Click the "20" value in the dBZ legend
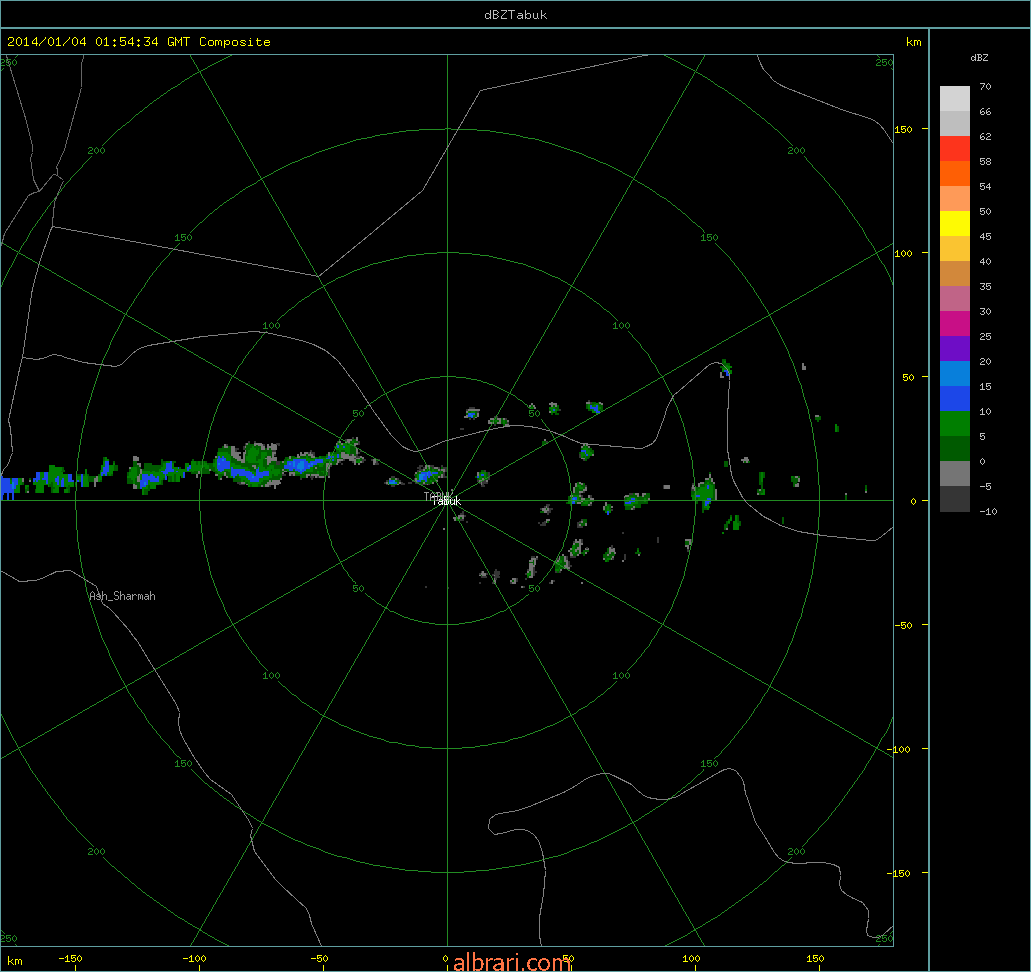This screenshot has height=972, width=1031. [985, 361]
